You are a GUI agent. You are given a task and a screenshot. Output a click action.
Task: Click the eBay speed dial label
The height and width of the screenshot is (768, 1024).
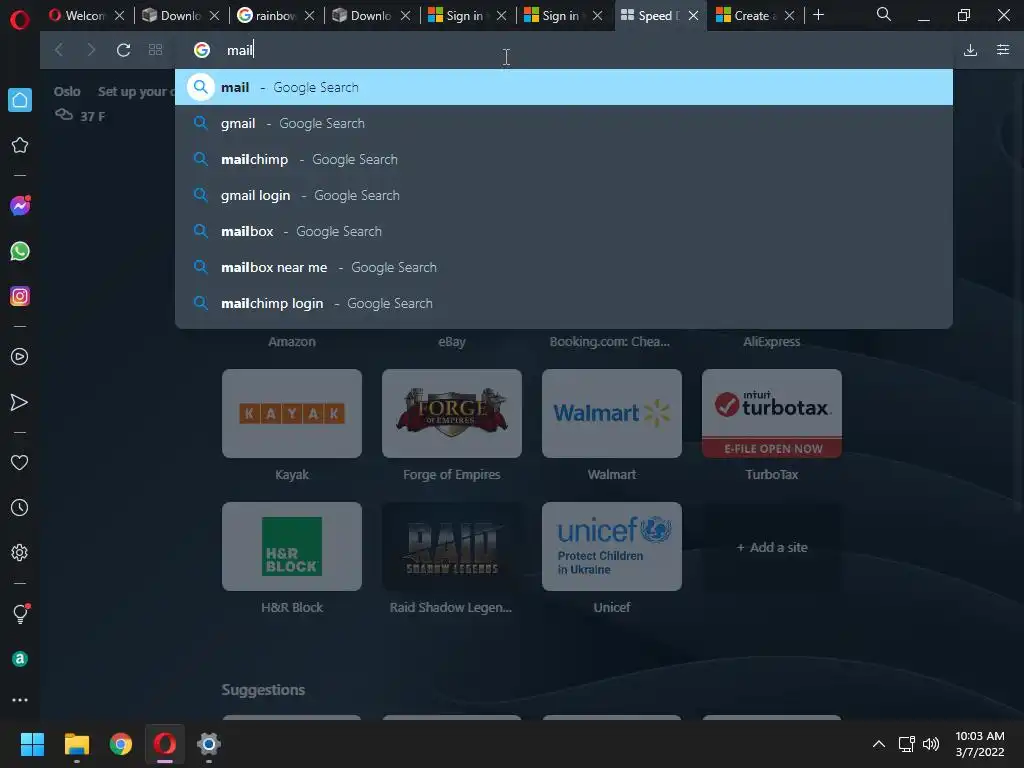pyautogui.click(x=452, y=342)
